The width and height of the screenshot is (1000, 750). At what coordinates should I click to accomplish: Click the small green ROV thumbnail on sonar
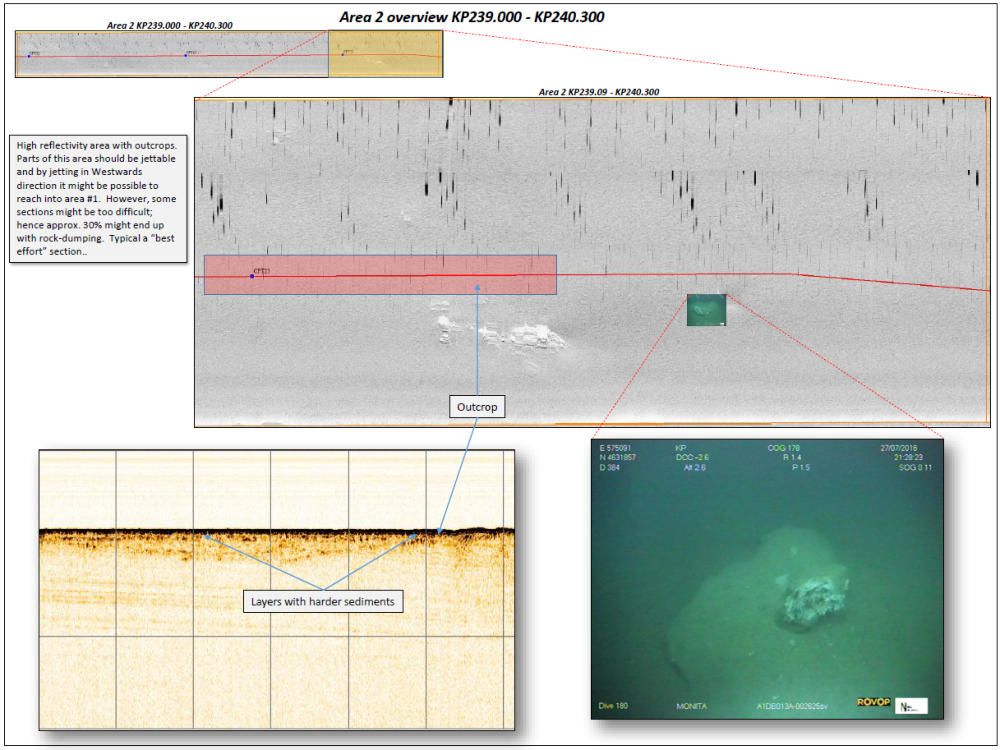[706, 310]
